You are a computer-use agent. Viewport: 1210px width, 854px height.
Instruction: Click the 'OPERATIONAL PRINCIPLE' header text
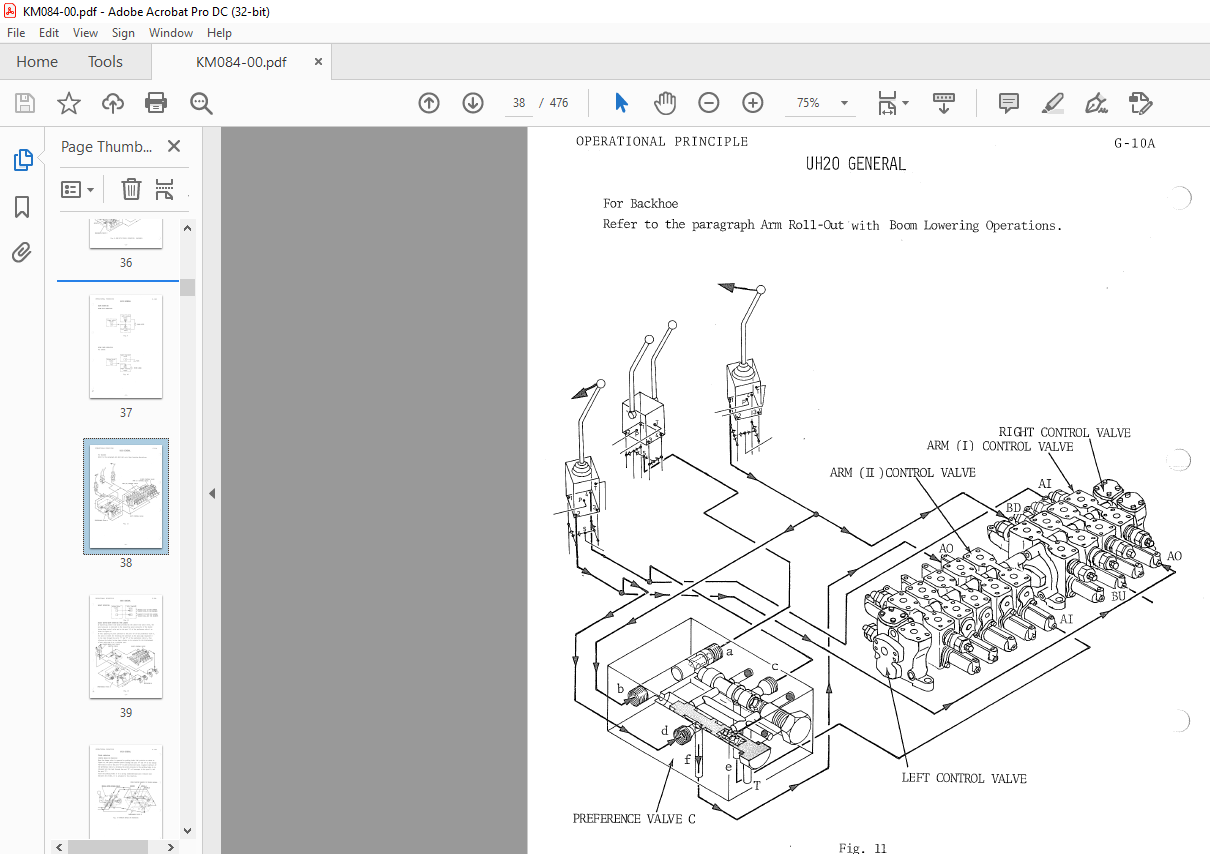pos(662,142)
